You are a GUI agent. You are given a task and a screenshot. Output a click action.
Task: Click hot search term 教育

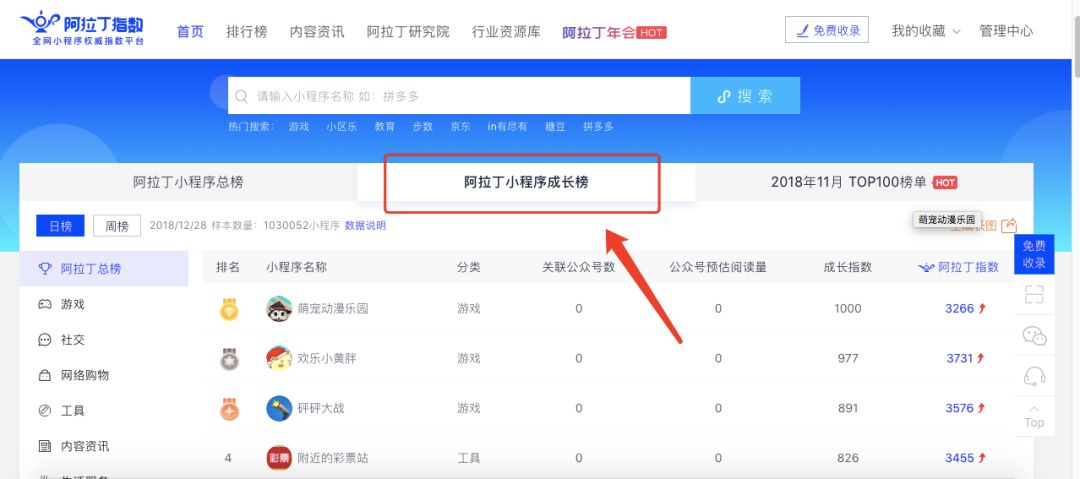pos(385,127)
